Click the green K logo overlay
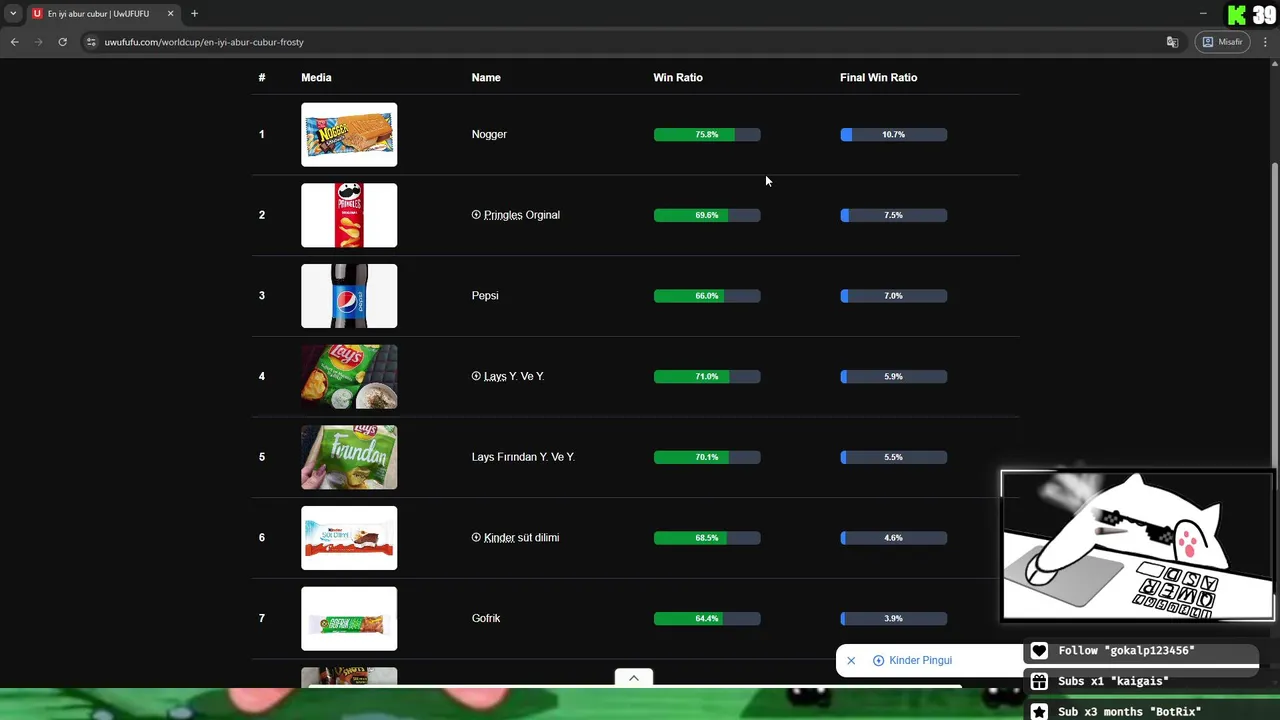Image resolution: width=1280 pixels, height=720 pixels. [1237, 15]
